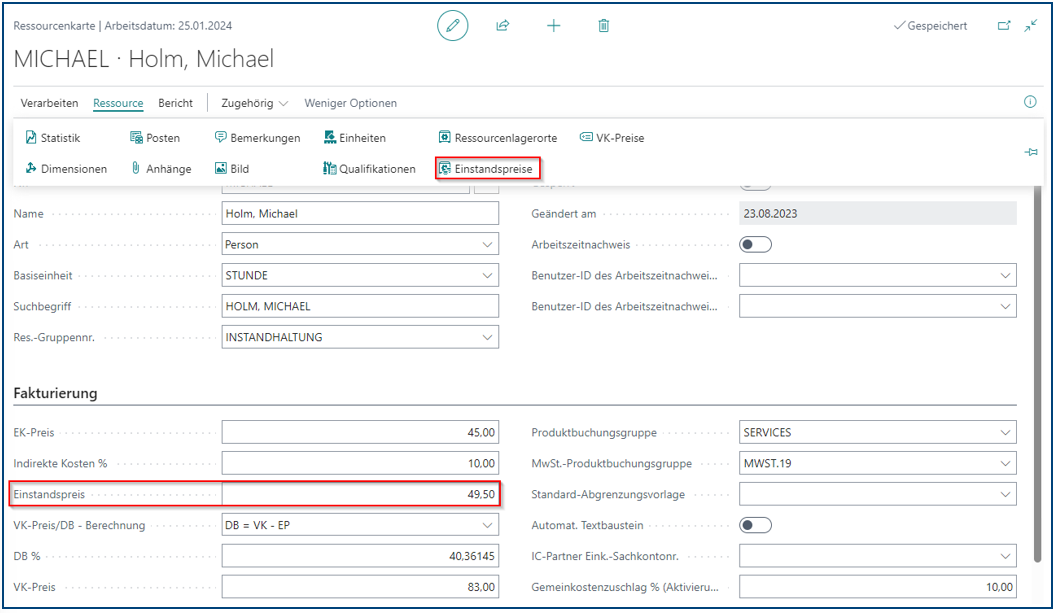Image resolution: width=1056 pixels, height=613 pixels.
Task: Click the EK-Preis field
Action: (360, 432)
